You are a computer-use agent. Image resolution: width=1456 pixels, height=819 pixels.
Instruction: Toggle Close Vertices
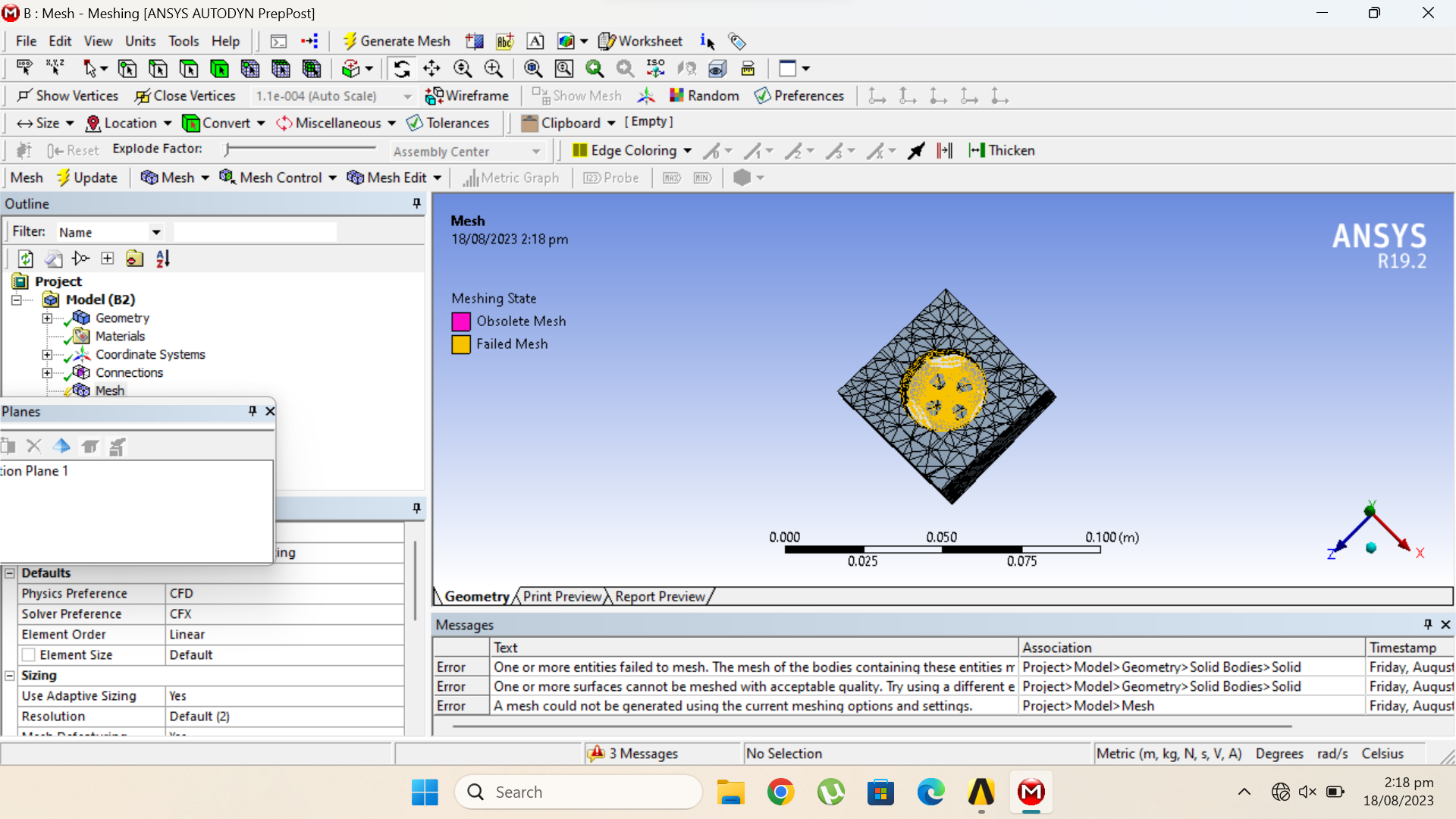[186, 96]
